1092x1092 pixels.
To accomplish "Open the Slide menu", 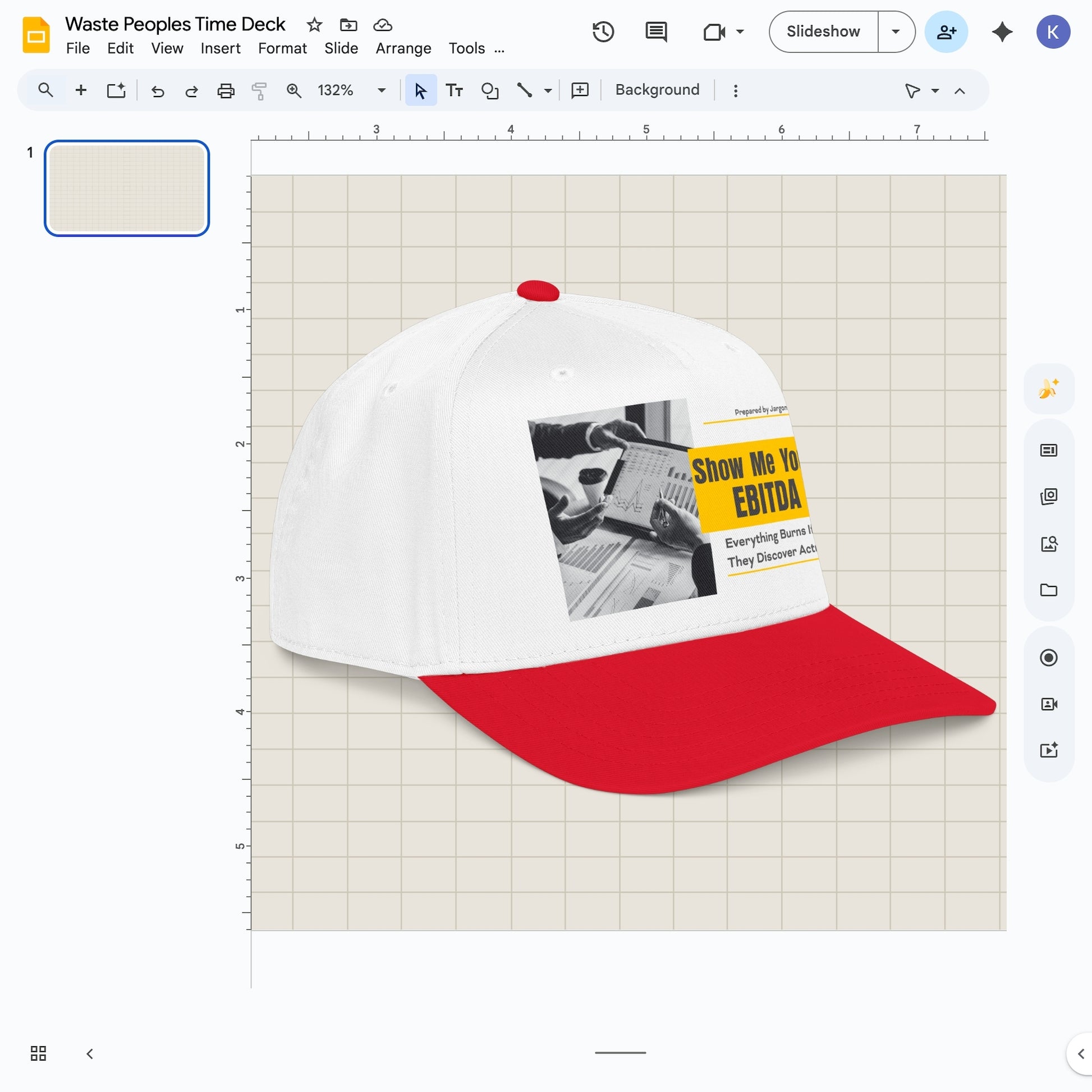I will click(x=341, y=49).
